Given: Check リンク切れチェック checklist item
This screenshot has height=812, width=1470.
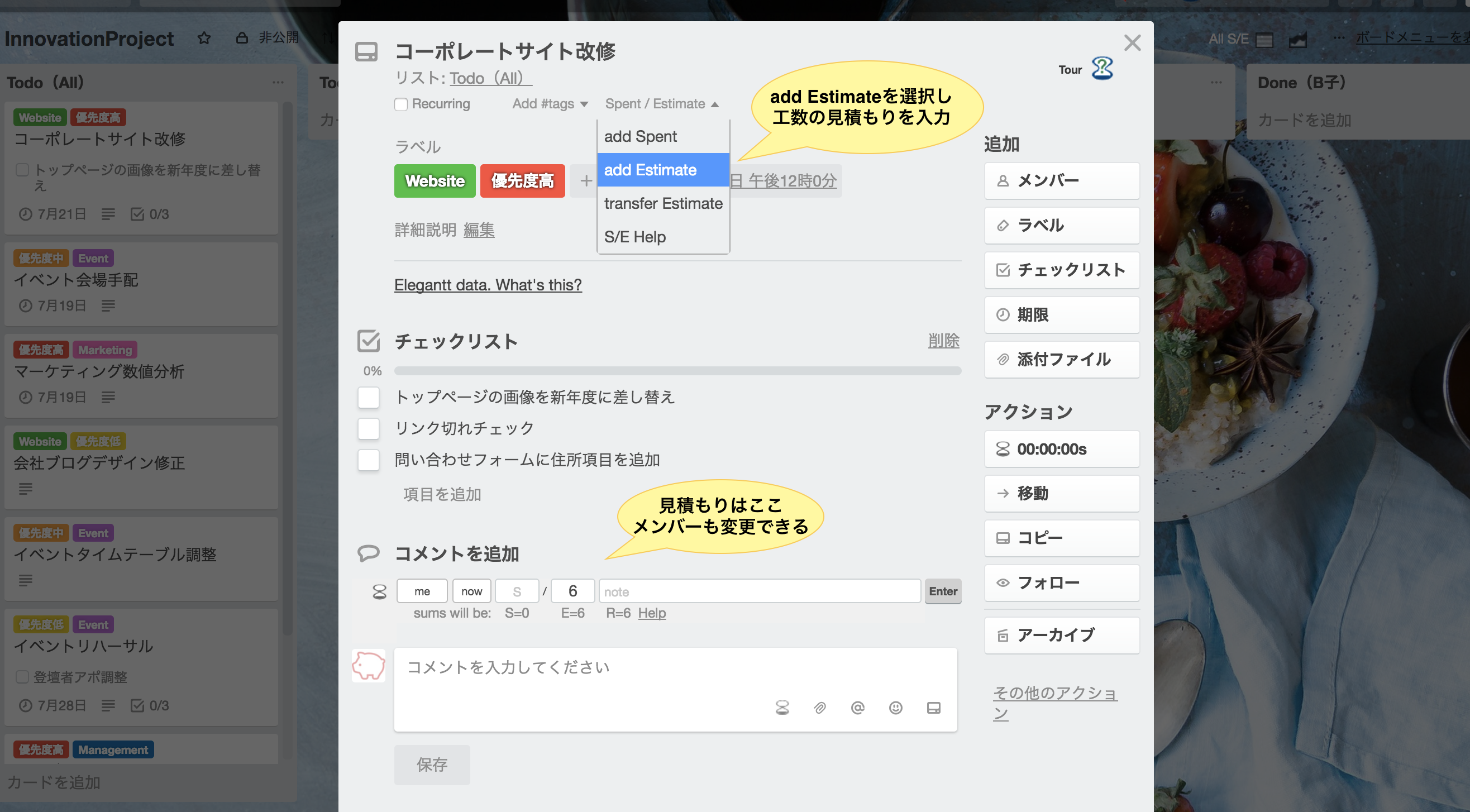Looking at the screenshot, I should [x=369, y=428].
